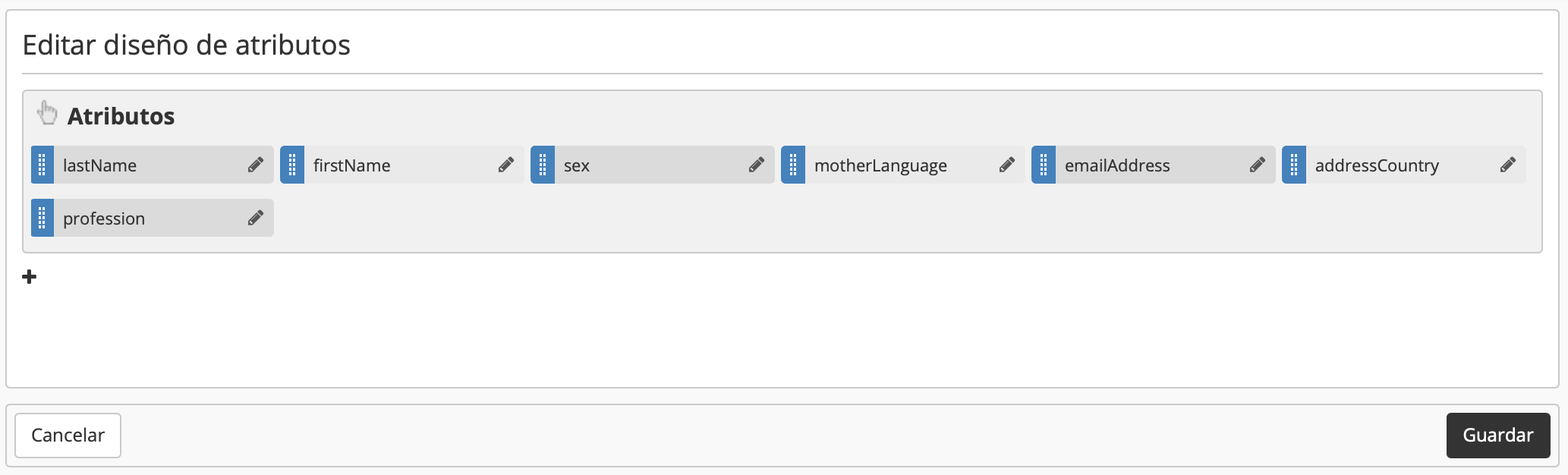This screenshot has width=1568, height=475.
Task: Click the plus icon to add a group
Action: click(30, 277)
